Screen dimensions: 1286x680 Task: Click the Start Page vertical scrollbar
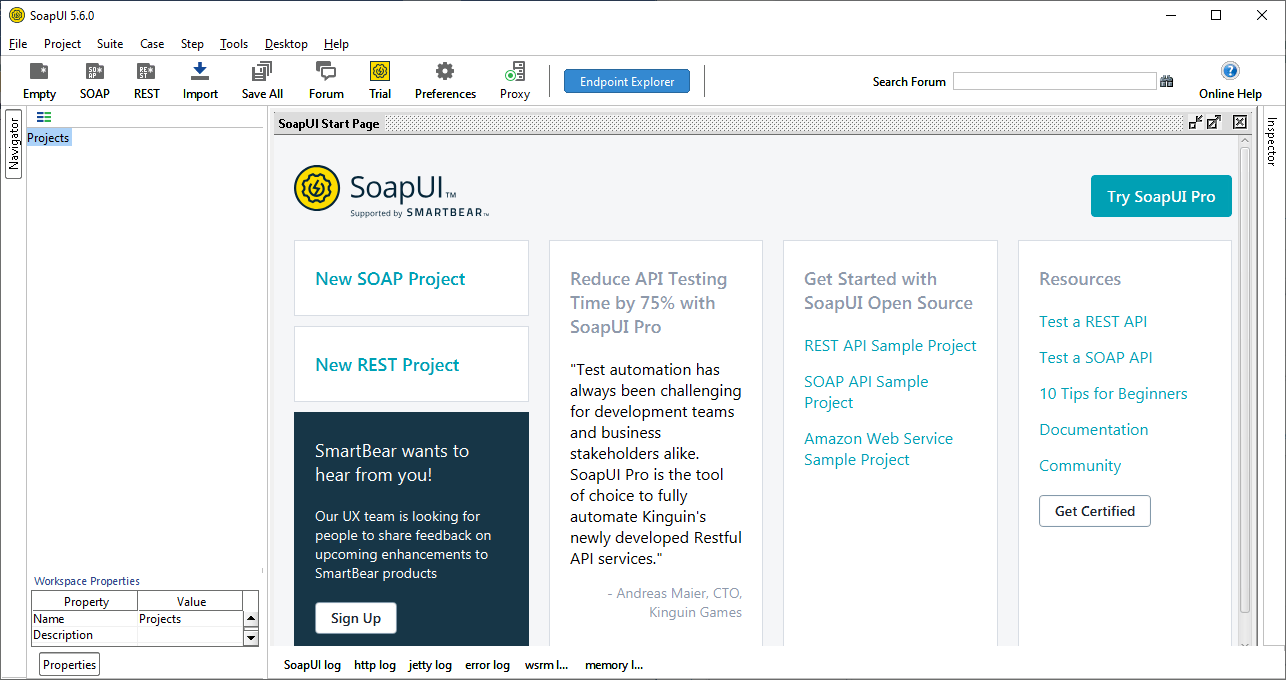[1245, 380]
